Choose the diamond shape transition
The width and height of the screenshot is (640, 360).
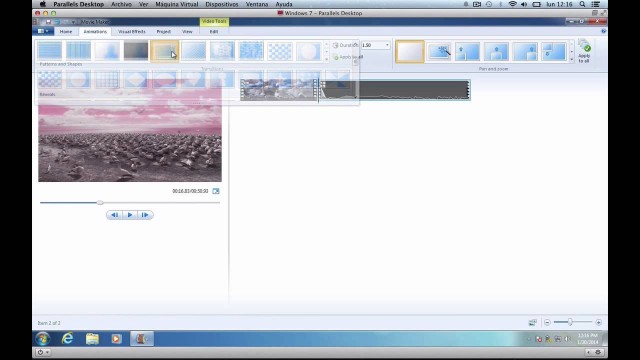coord(136,79)
